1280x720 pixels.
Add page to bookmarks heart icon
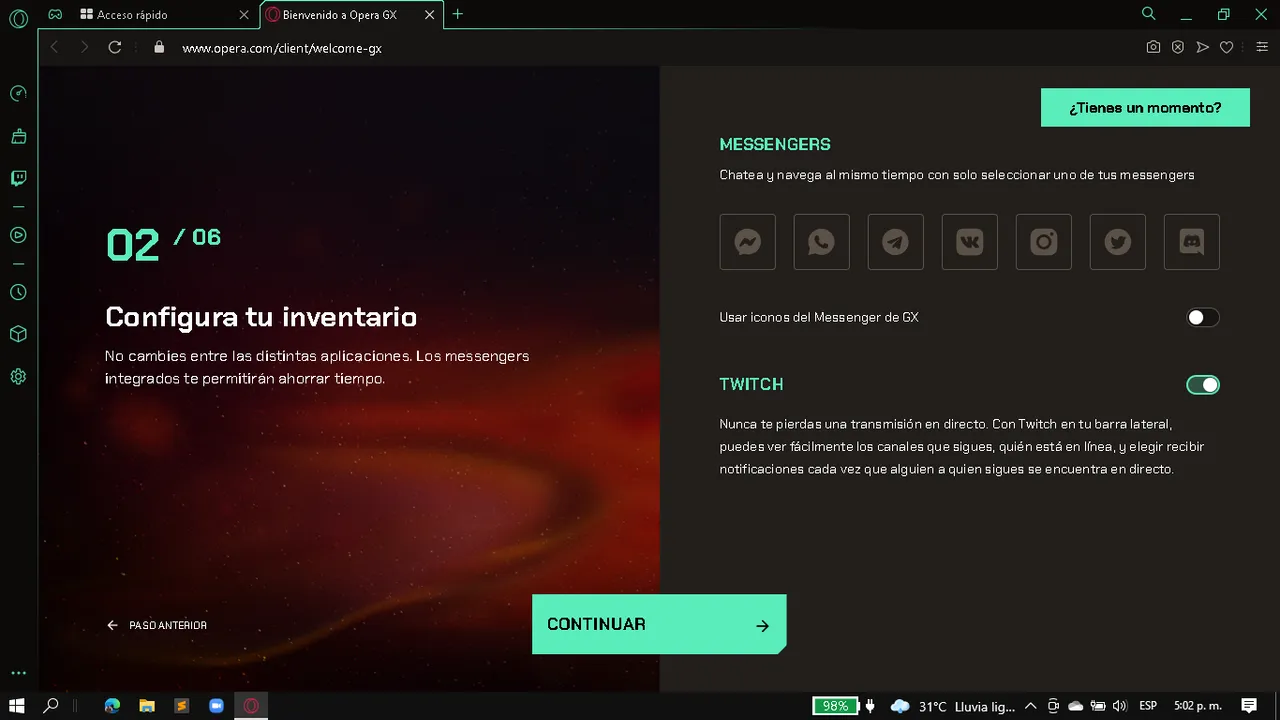coord(1226,47)
